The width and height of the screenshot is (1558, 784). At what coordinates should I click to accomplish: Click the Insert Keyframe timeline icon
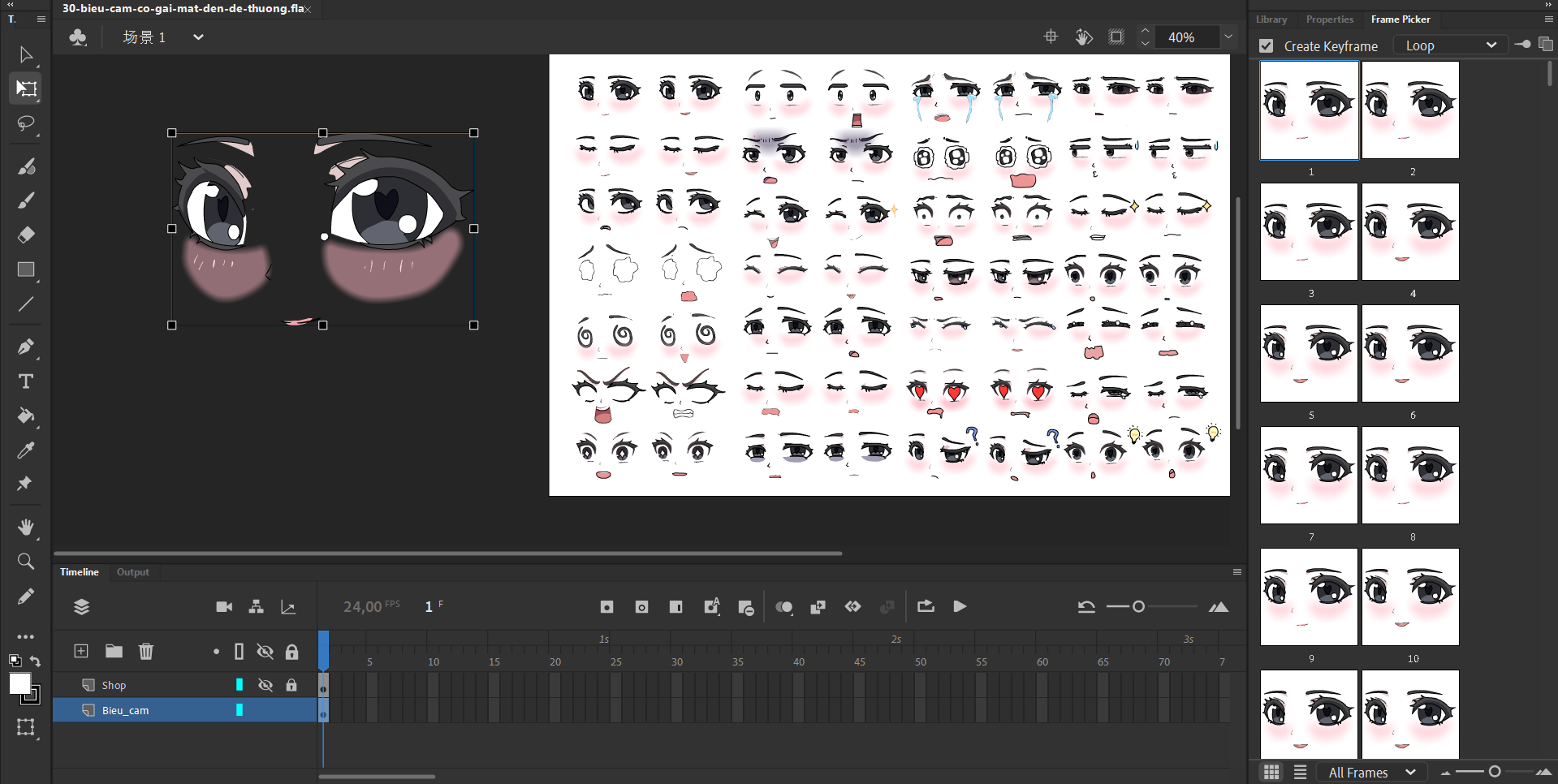pos(606,607)
